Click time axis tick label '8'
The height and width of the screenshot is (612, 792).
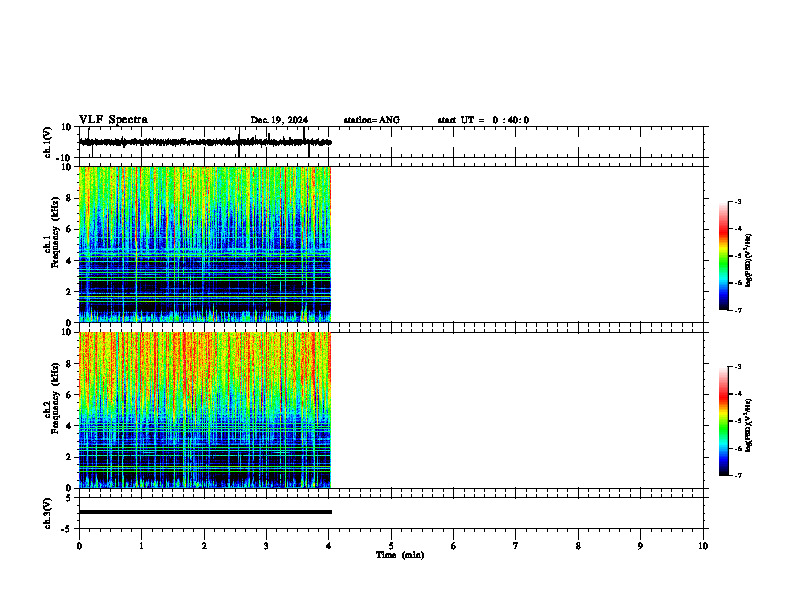(x=578, y=546)
